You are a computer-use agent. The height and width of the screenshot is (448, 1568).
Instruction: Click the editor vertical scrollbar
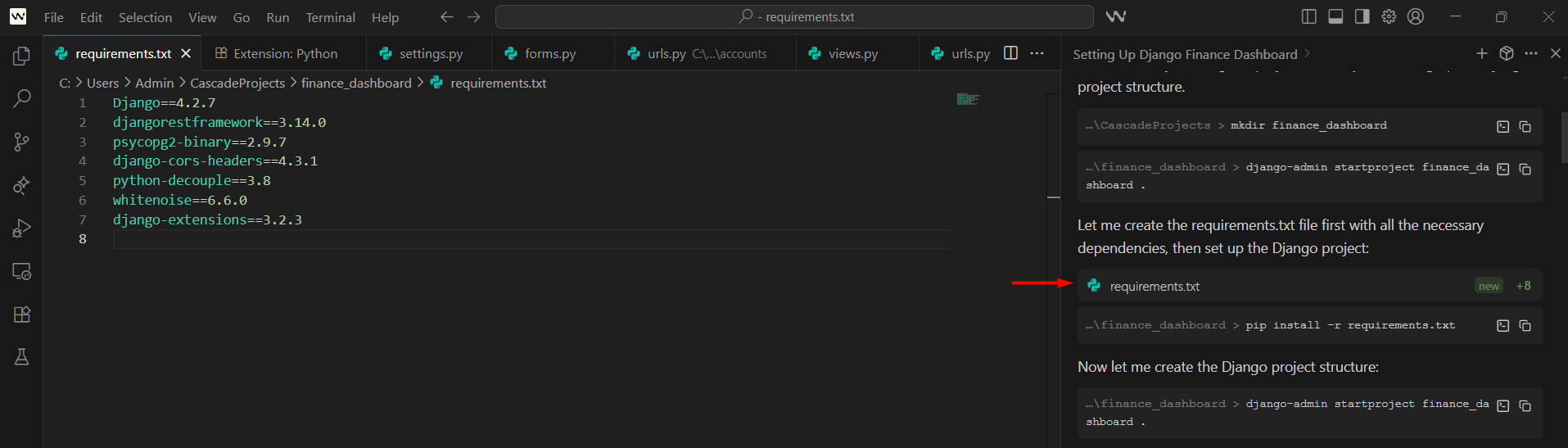point(1054,270)
